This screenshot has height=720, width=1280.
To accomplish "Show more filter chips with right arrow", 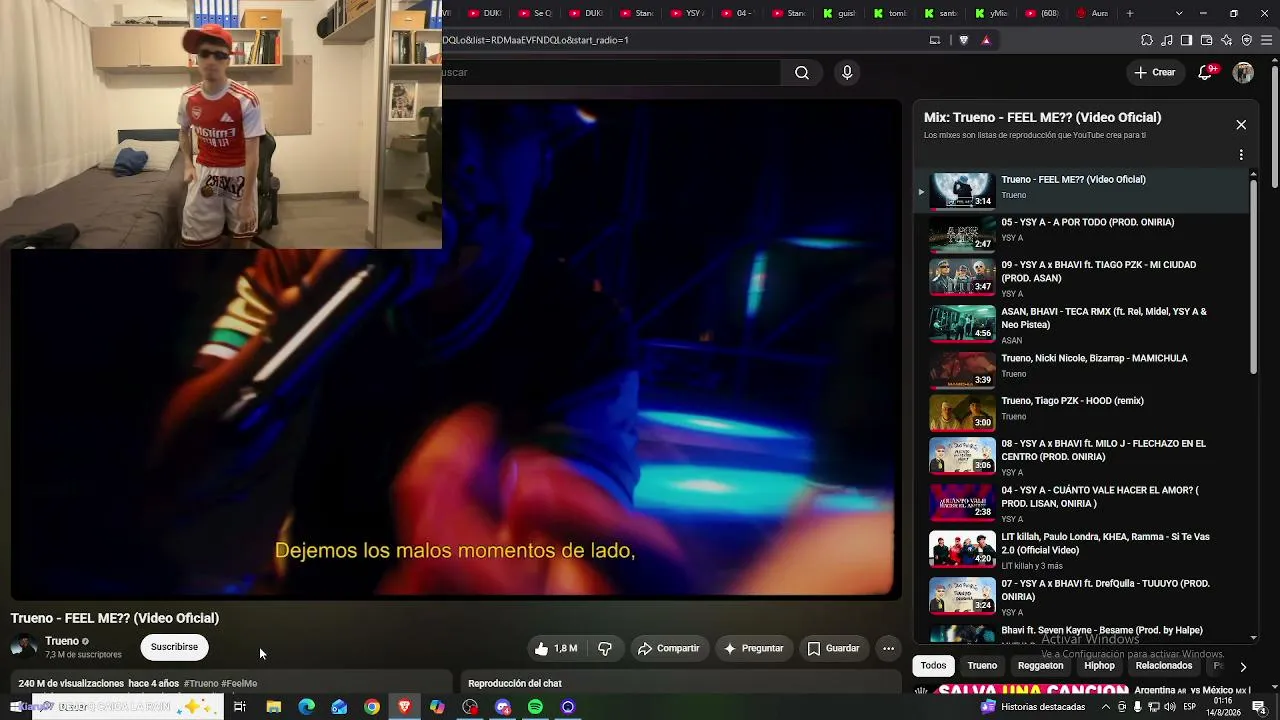I will tap(1243, 667).
